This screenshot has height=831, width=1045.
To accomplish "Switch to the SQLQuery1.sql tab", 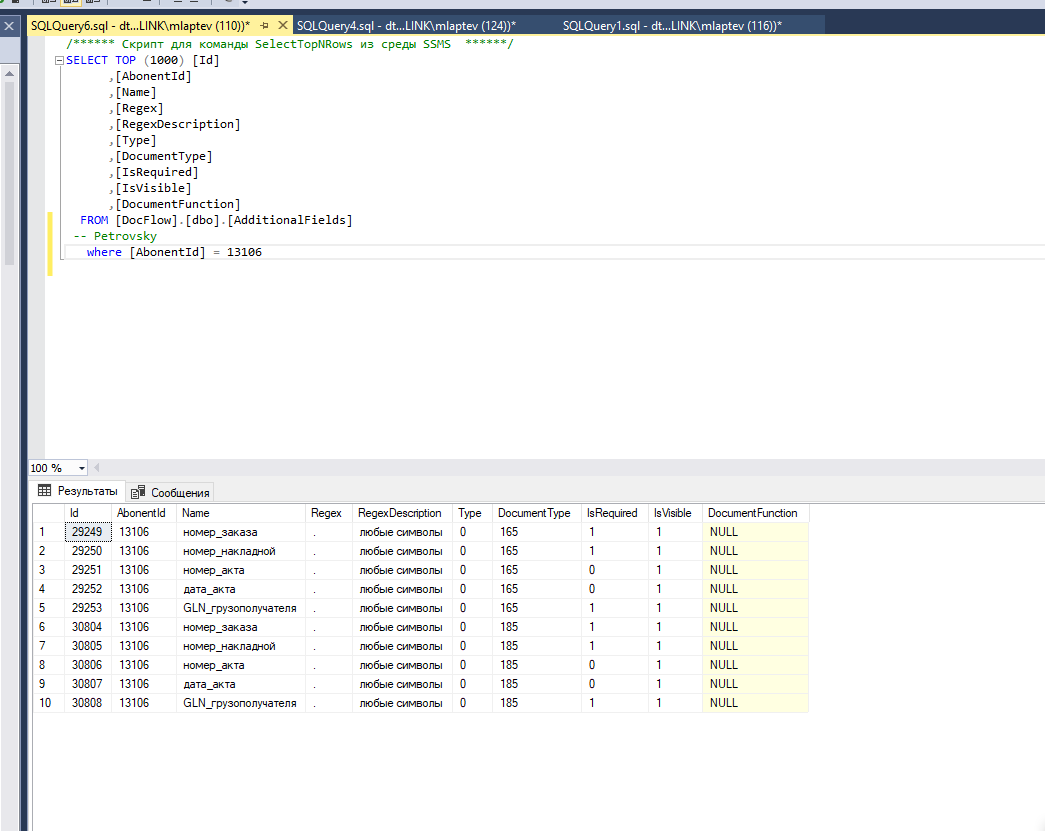I will point(672,25).
